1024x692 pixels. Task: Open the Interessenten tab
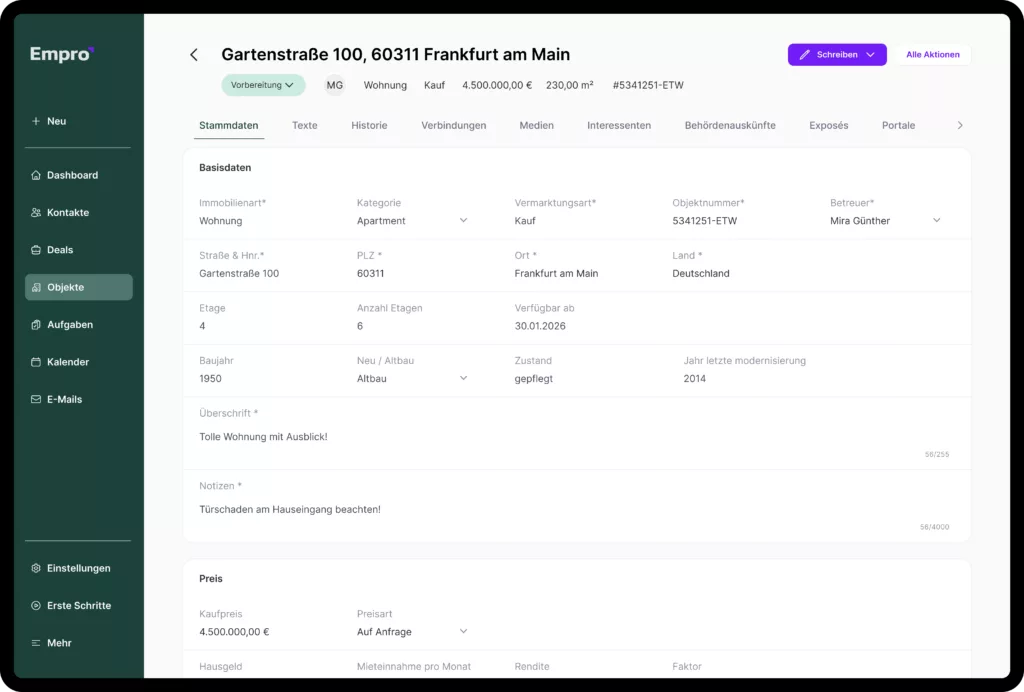click(618, 126)
